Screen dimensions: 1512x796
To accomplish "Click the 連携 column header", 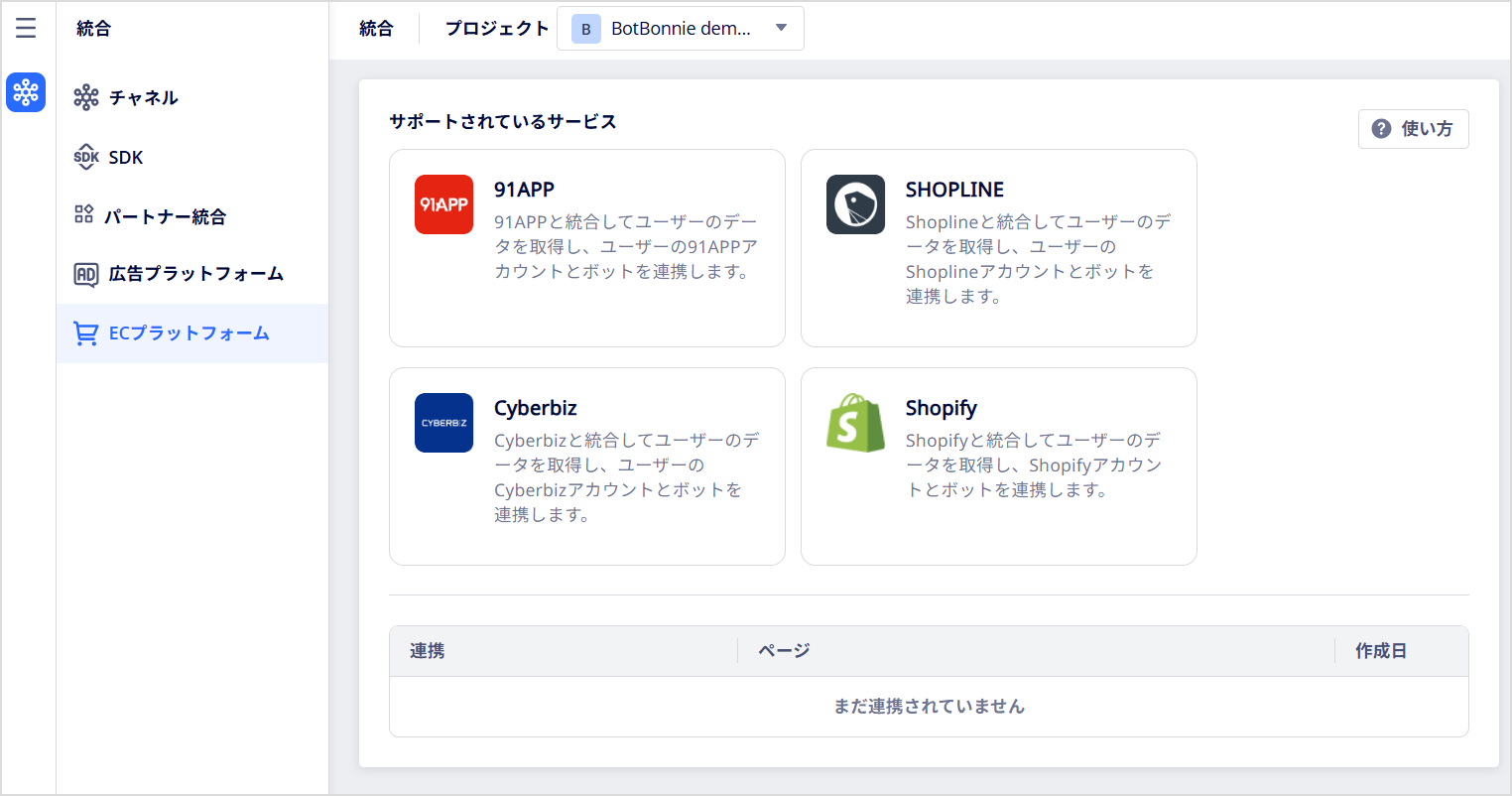I will (428, 651).
